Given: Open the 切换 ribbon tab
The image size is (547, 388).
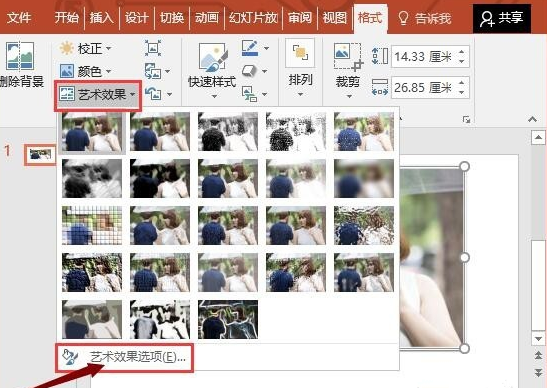Looking at the screenshot, I should tap(172, 17).
